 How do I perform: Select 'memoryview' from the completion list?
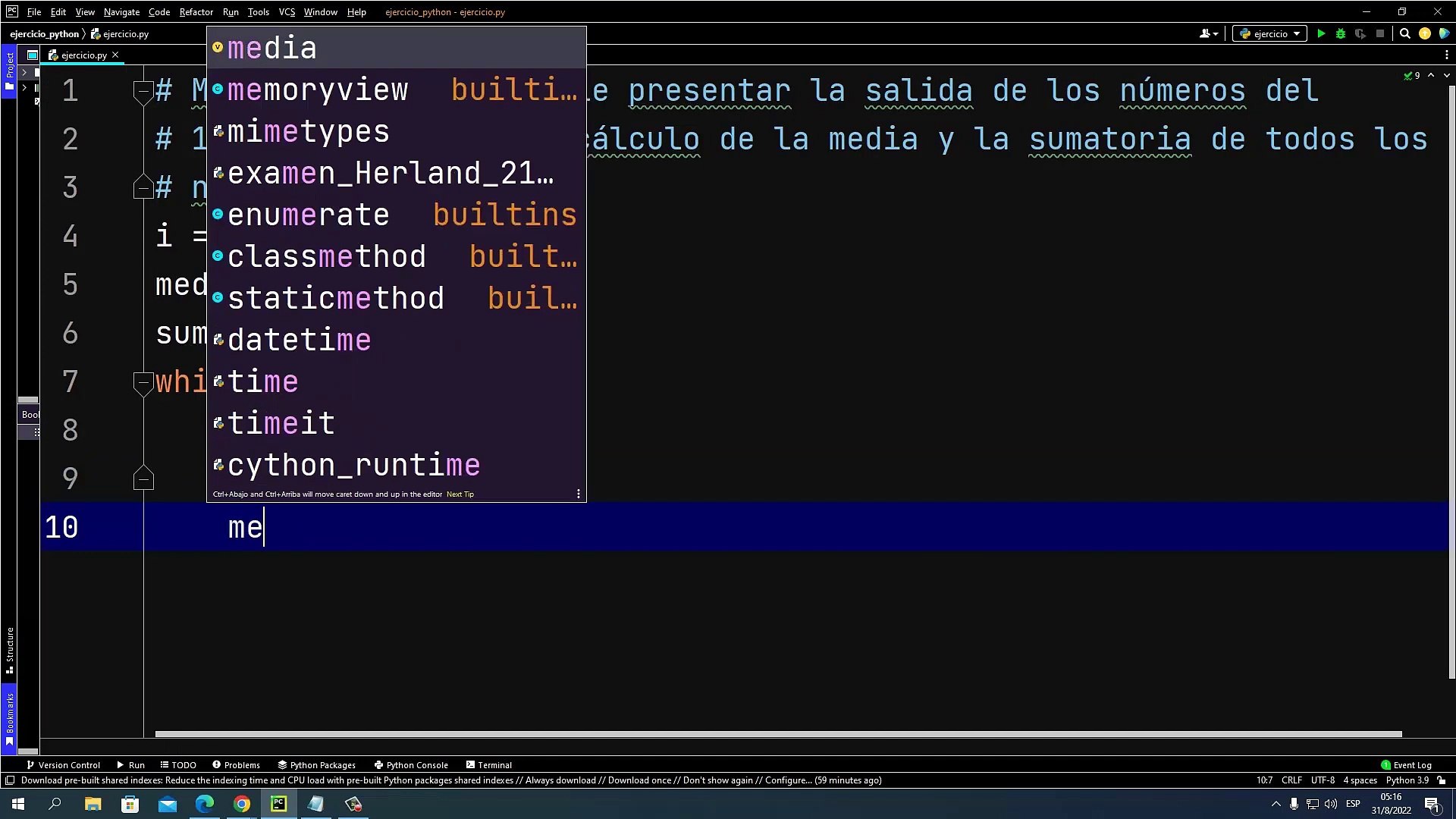point(318,89)
